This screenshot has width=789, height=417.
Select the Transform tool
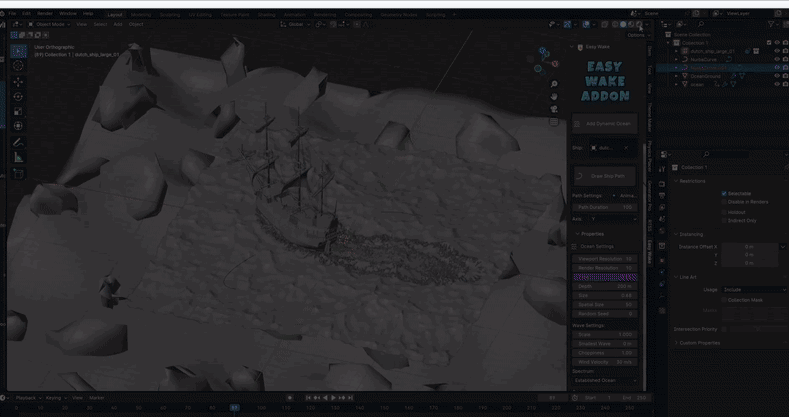click(19, 126)
